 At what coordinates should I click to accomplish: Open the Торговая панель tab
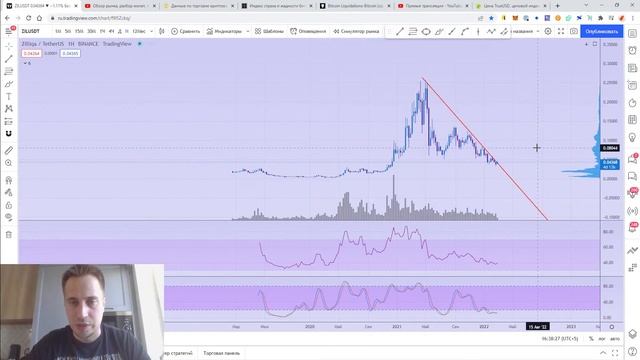[x=221, y=353]
